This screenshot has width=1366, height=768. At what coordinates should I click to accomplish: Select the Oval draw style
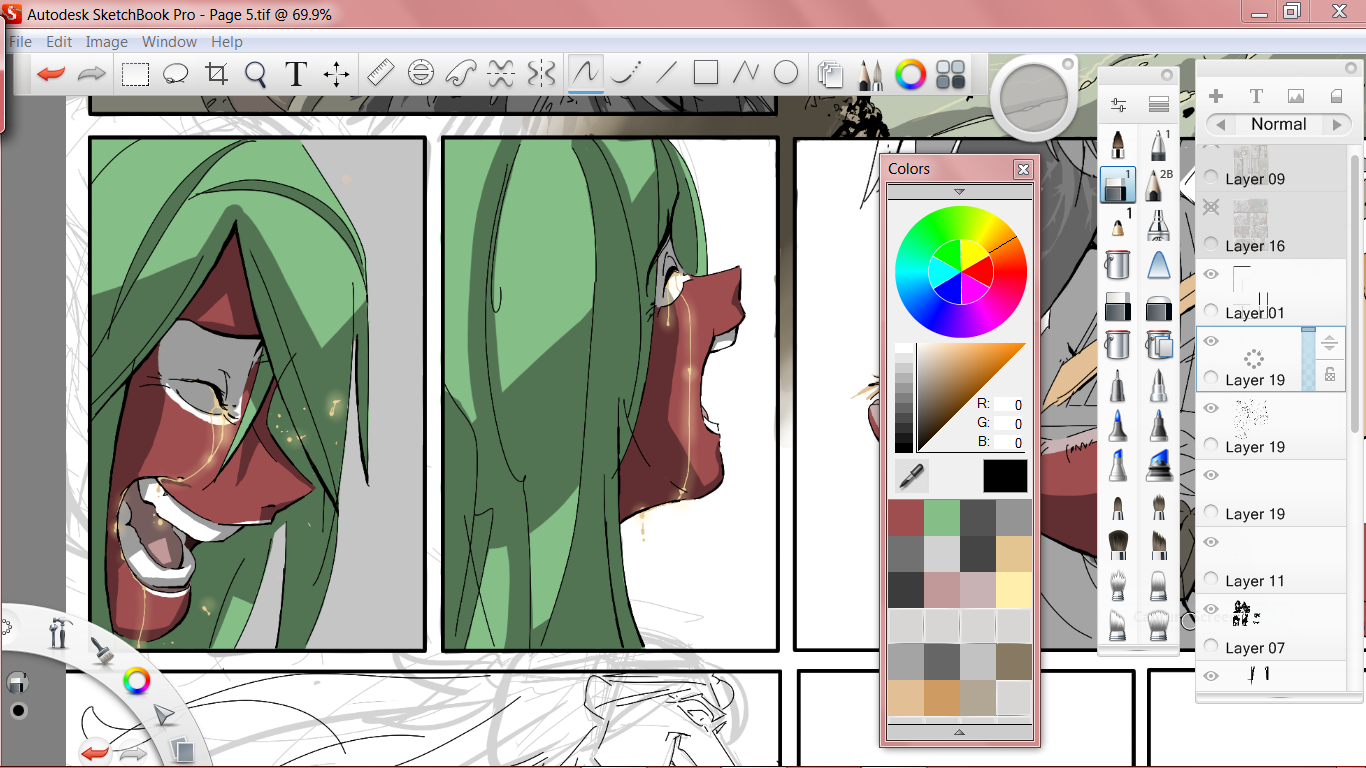[787, 73]
